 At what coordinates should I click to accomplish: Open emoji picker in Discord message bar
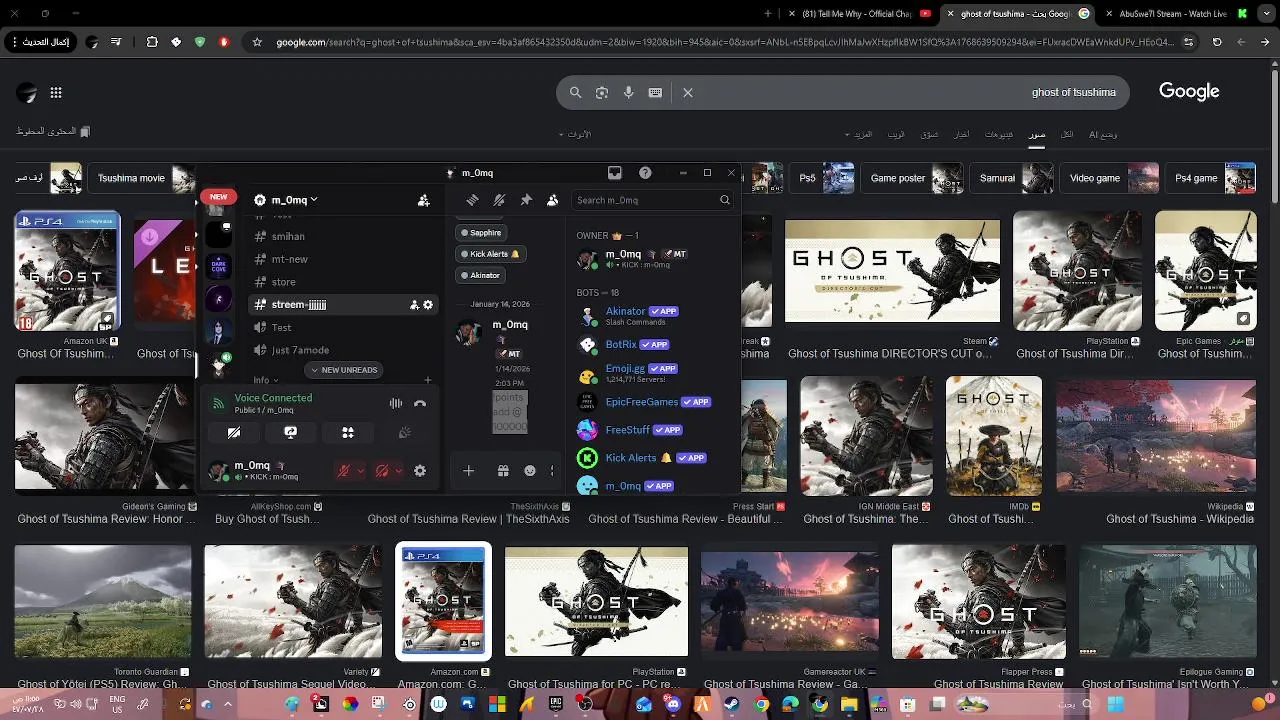click(x=530, y=471)
